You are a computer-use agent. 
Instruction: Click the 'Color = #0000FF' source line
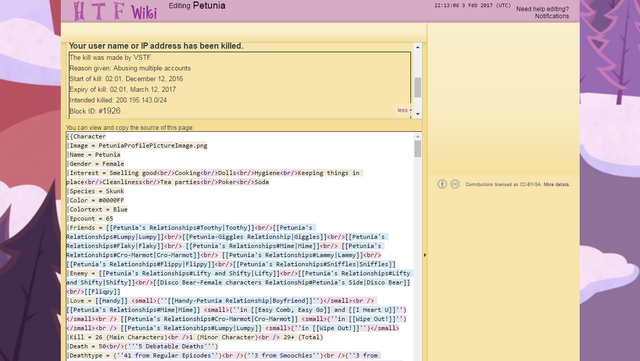(96, 200)
